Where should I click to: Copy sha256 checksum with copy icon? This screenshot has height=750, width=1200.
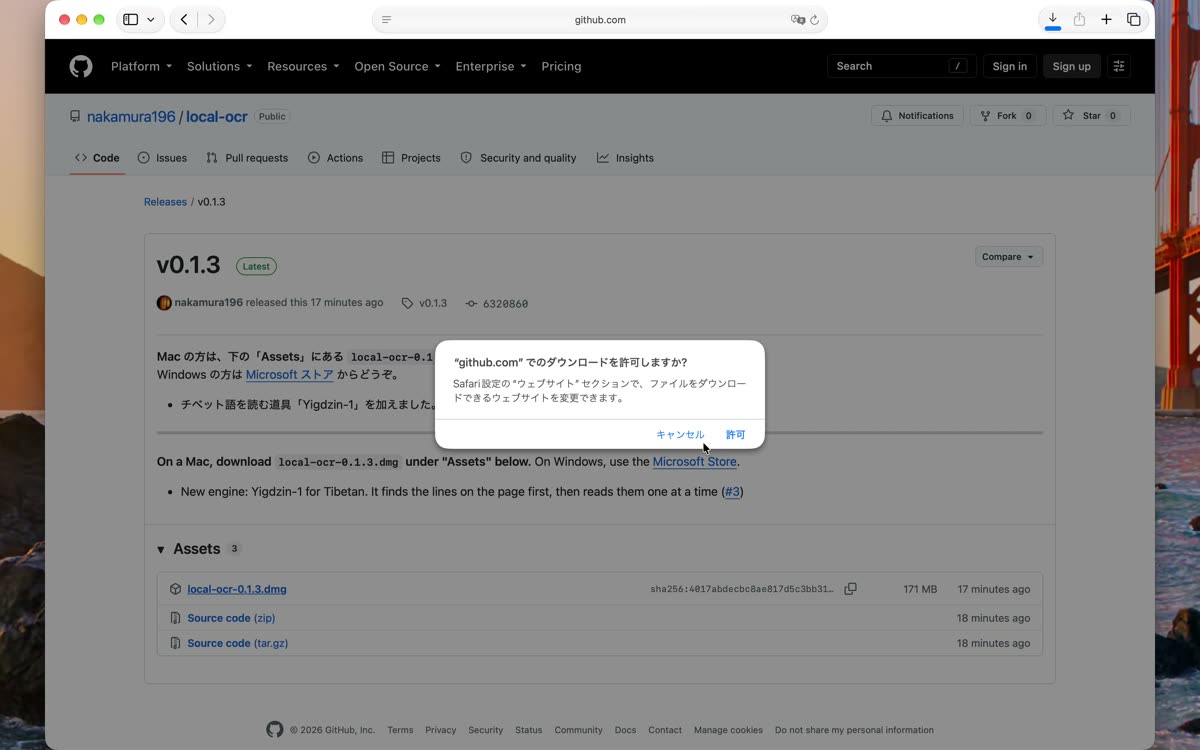[850, 589]
